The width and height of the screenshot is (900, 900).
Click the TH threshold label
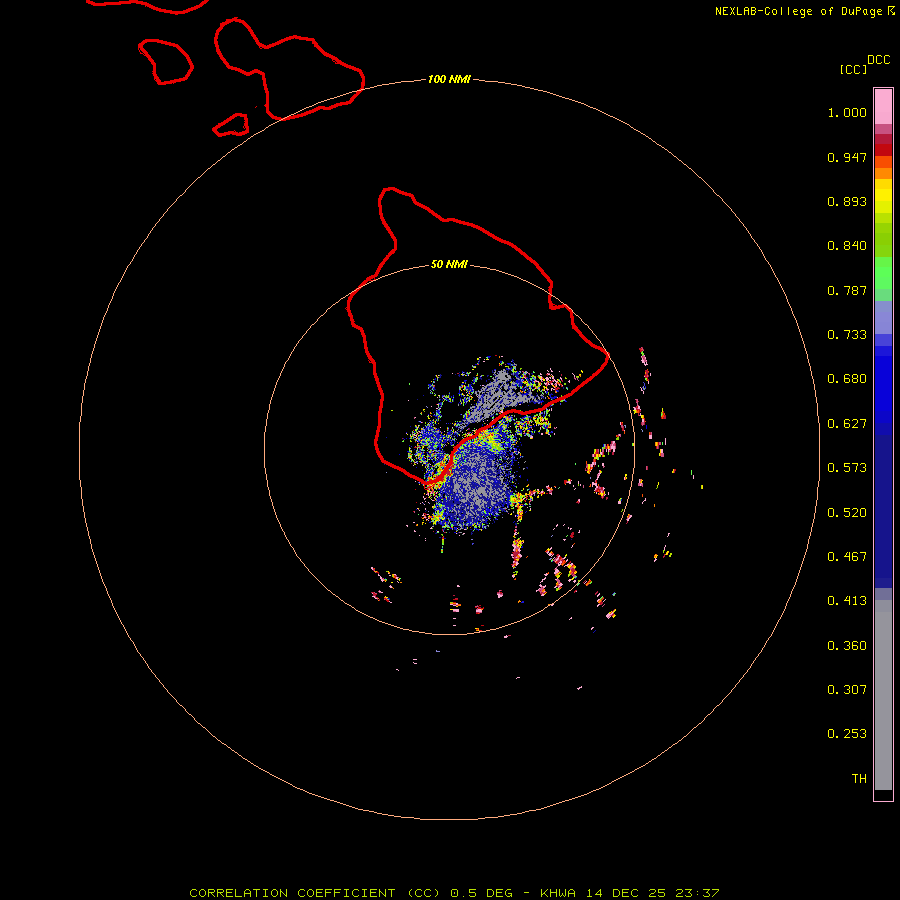[x=859, y=779]
